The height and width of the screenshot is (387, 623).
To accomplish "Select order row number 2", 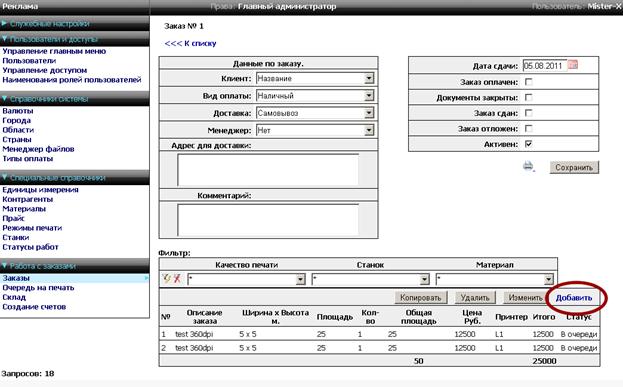I will [379, 348].
